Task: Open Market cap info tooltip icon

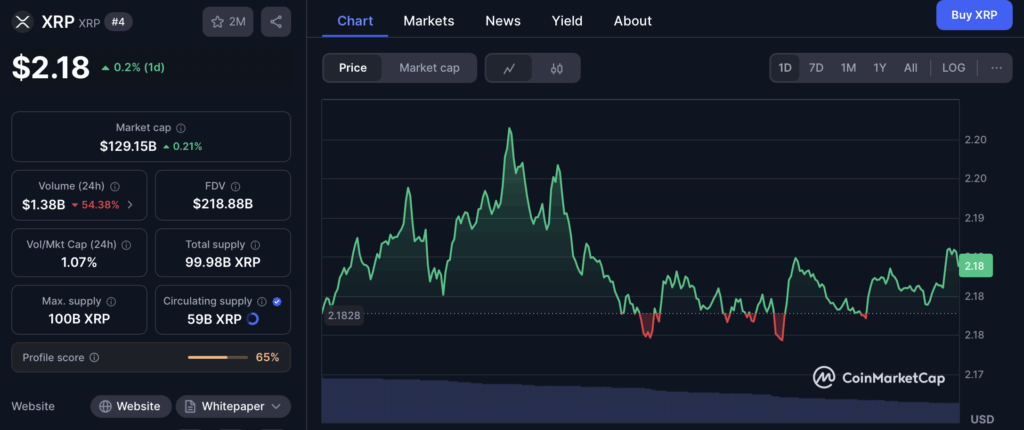Action: point(181,128)
